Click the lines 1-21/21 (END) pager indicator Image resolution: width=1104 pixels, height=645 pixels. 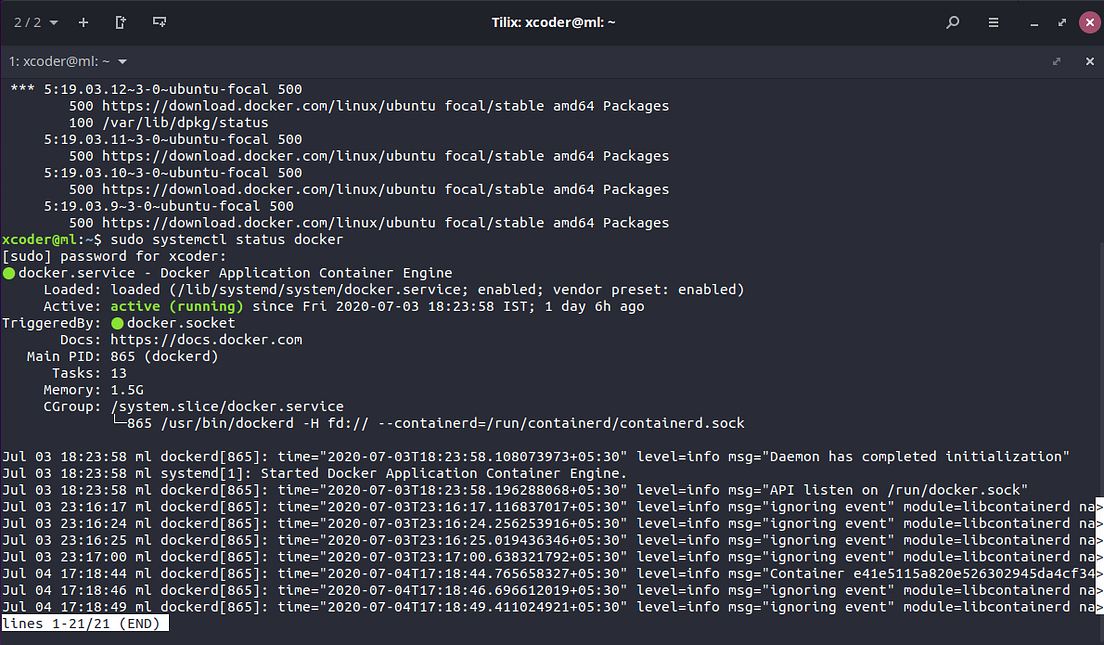click(84, 623)
